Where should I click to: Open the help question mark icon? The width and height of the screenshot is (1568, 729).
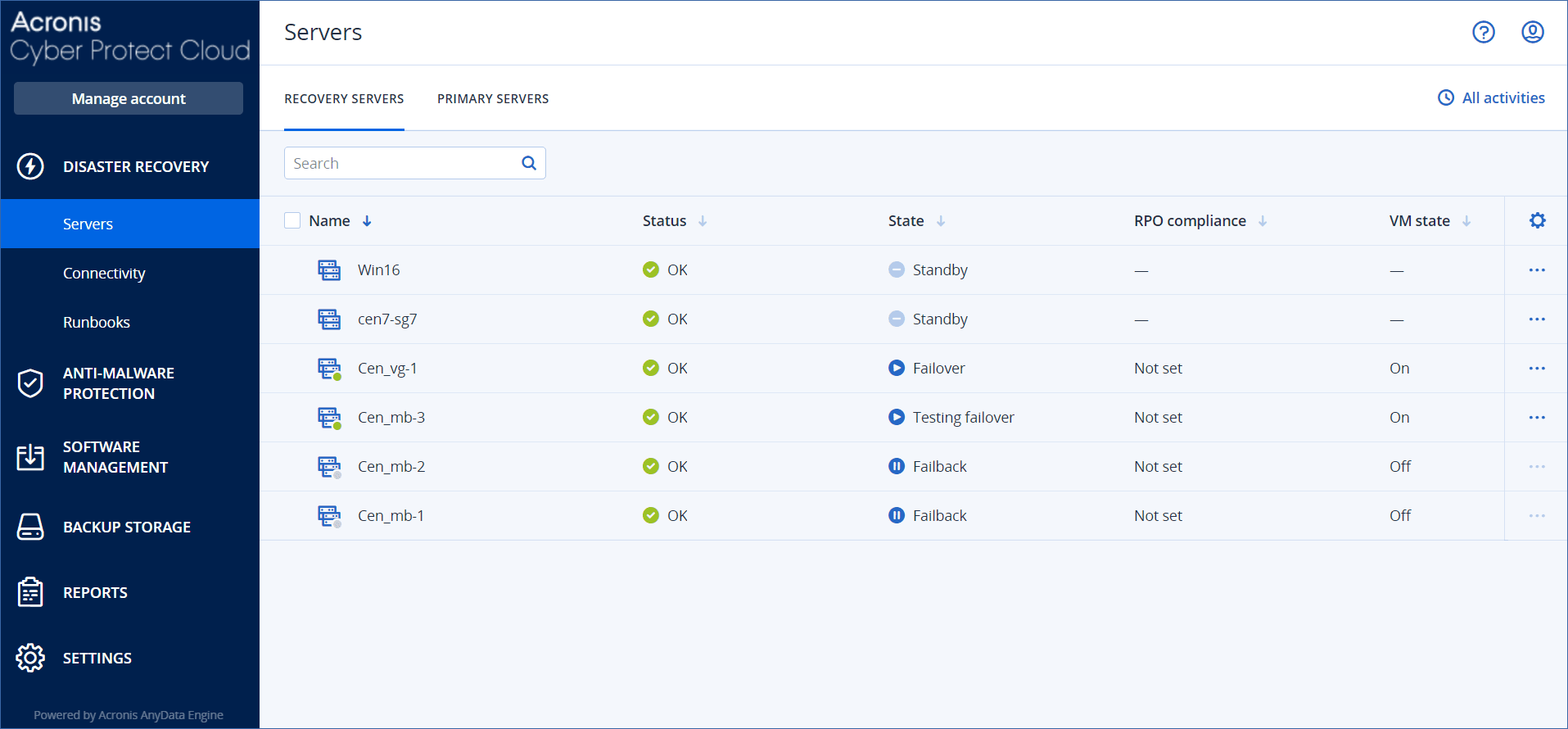(1483, 32)
